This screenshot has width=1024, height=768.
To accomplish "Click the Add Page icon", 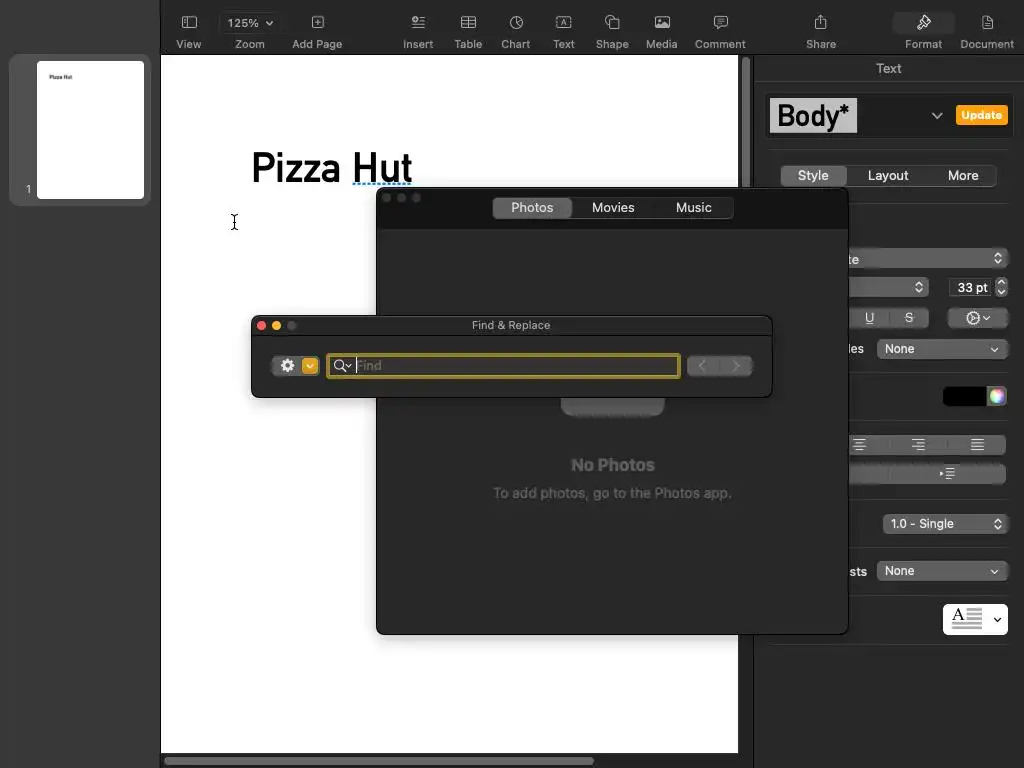I will (x=317, y=23).
